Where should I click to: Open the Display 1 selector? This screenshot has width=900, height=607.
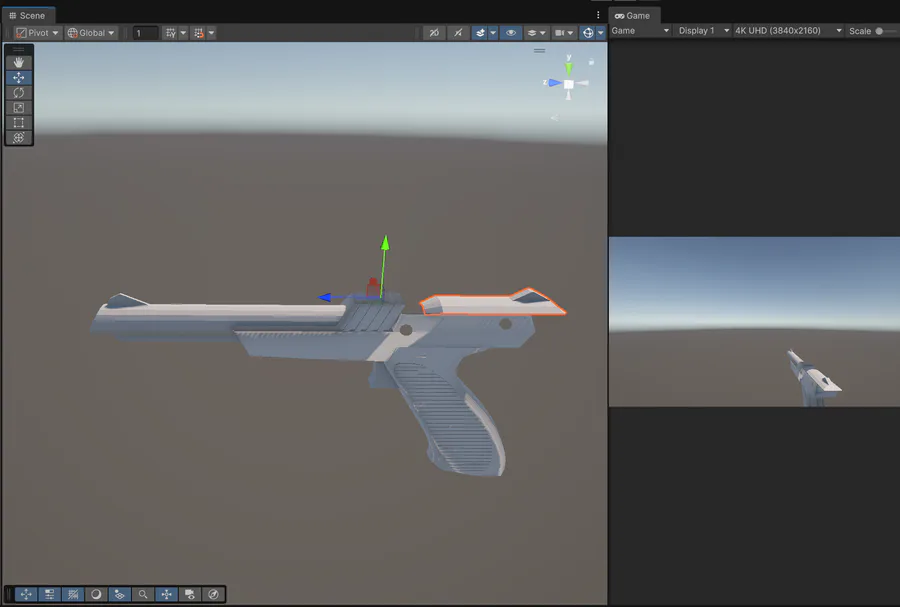coord(704,30)
